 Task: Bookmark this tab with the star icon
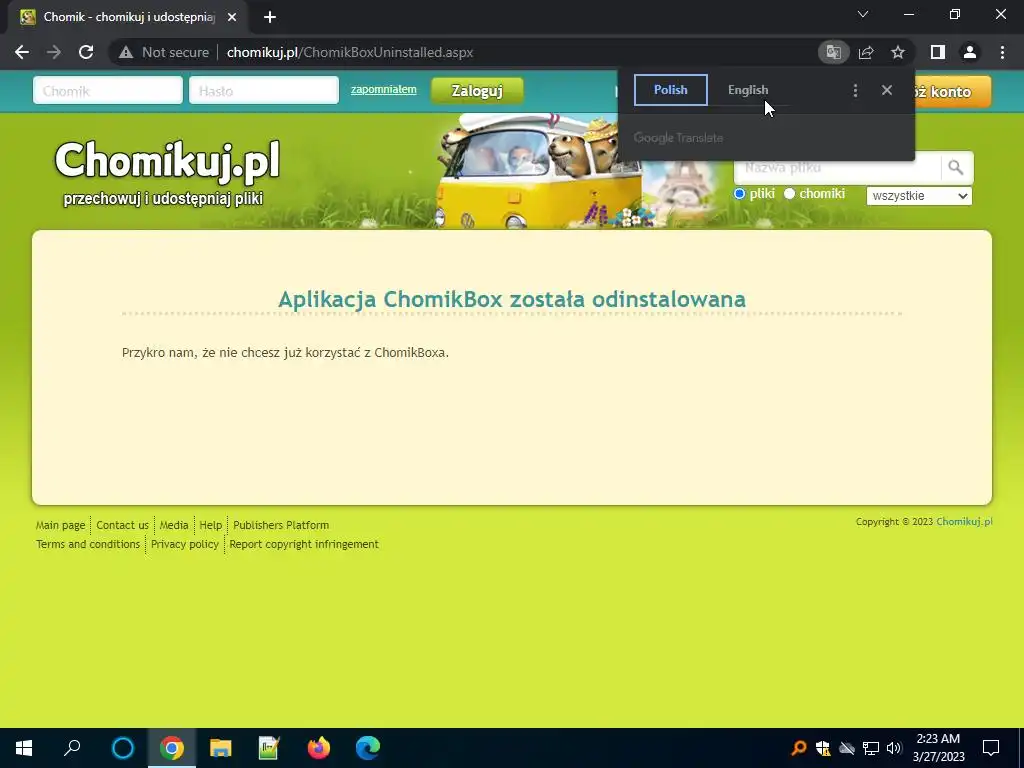[x=898, y=52]
